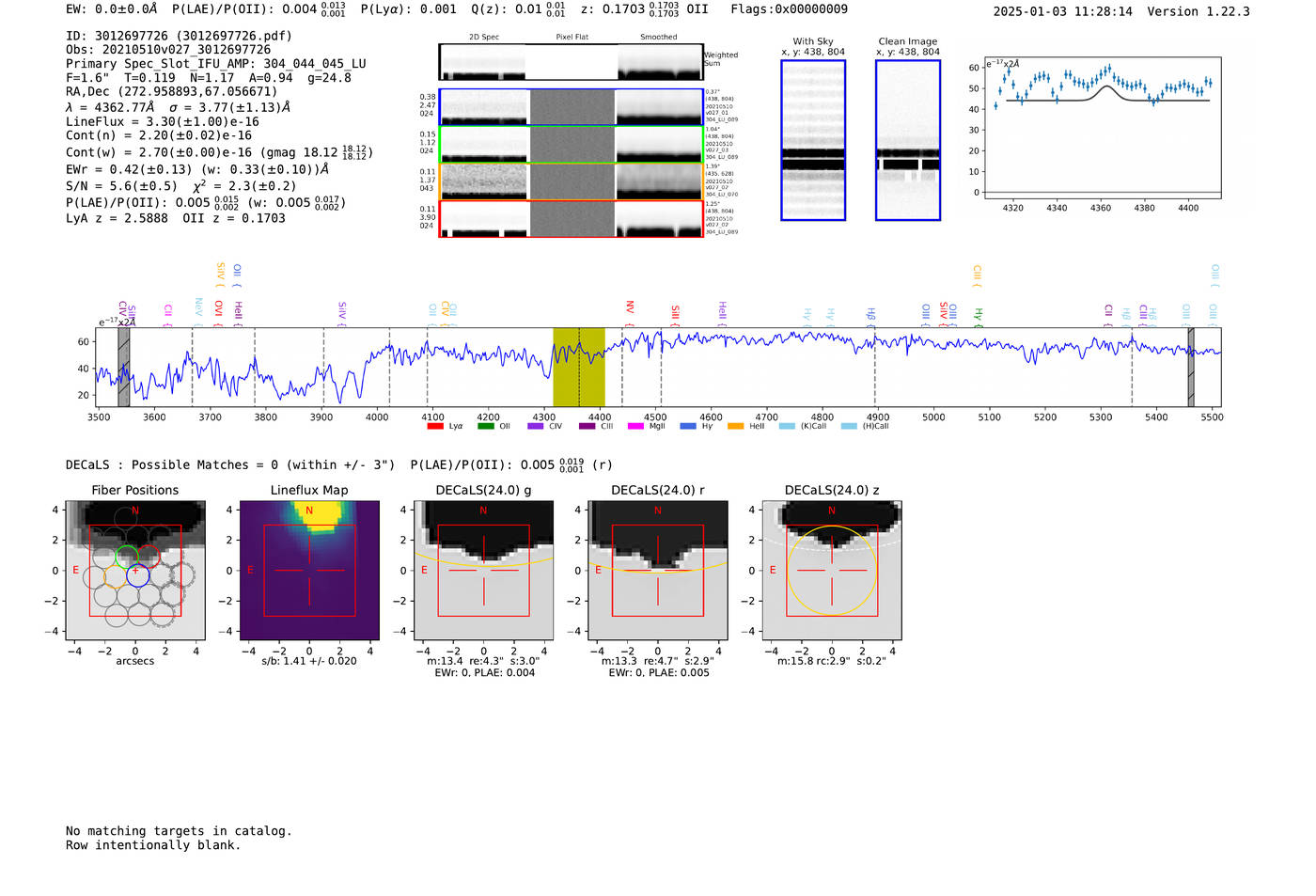Select the green-bordered 2D spectrum row
Image resolution: width=1316 pixels, height=896 pixels.
click(572, 144)
